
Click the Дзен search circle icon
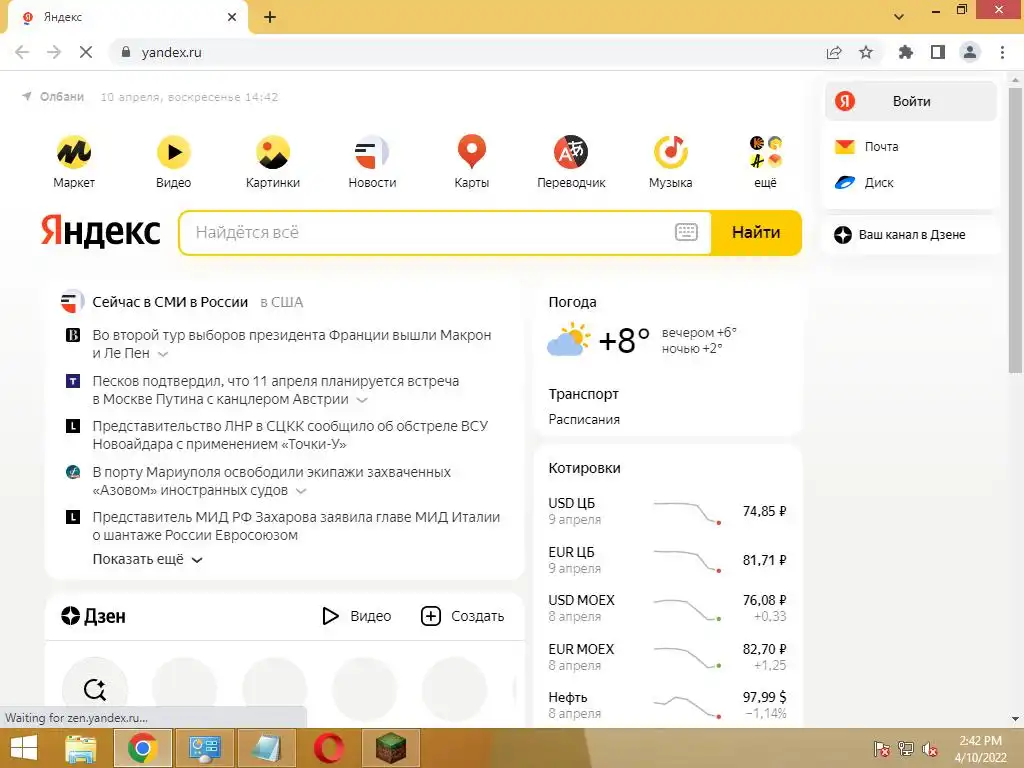tap(95, 689)
